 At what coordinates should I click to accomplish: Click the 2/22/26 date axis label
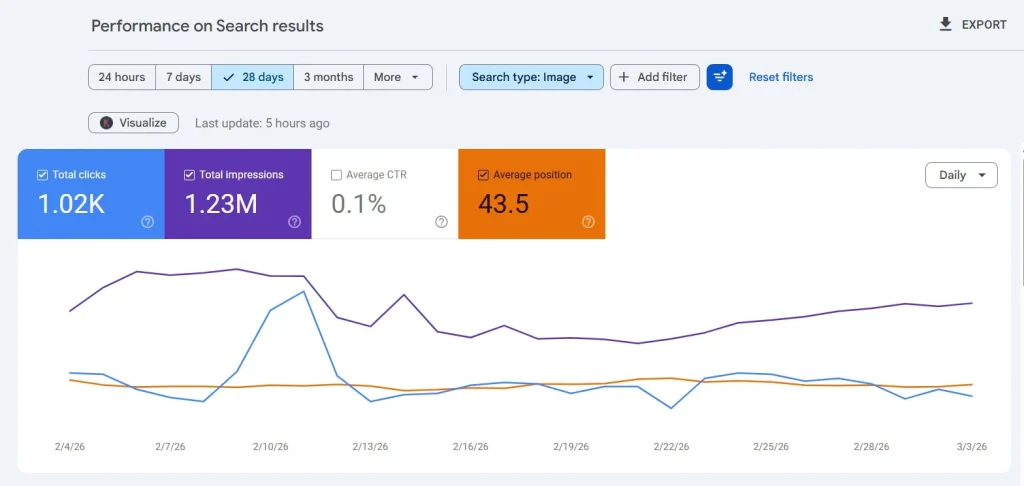pyautogui.click(x=671, y=447)
